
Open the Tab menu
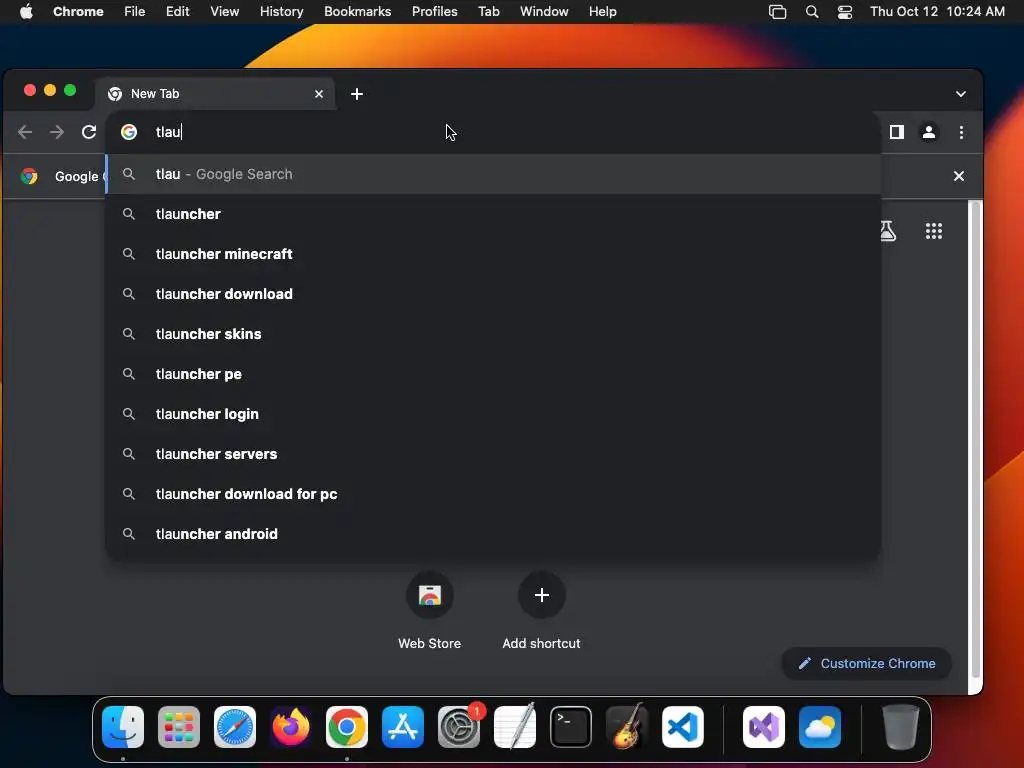click(488, 12)
